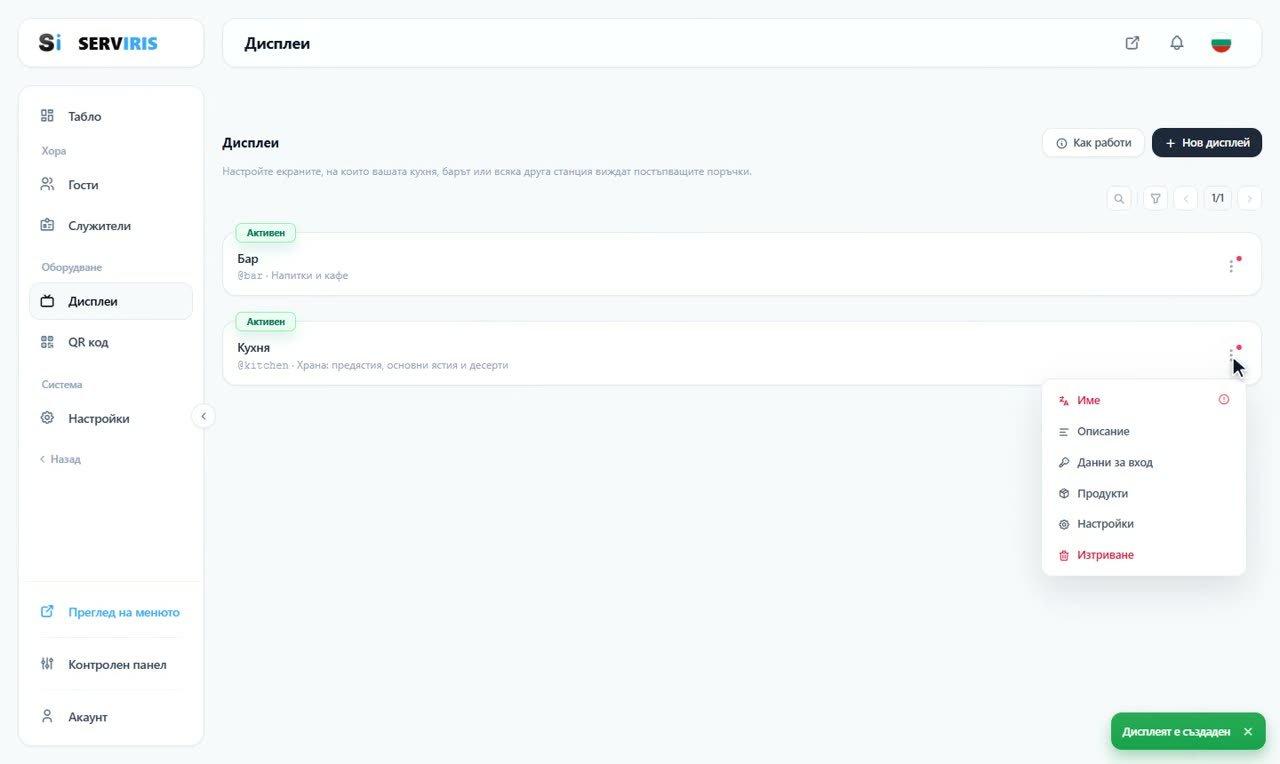Click the Акаунт person icon
The image size is (1280, 764).
coord(47,716)
